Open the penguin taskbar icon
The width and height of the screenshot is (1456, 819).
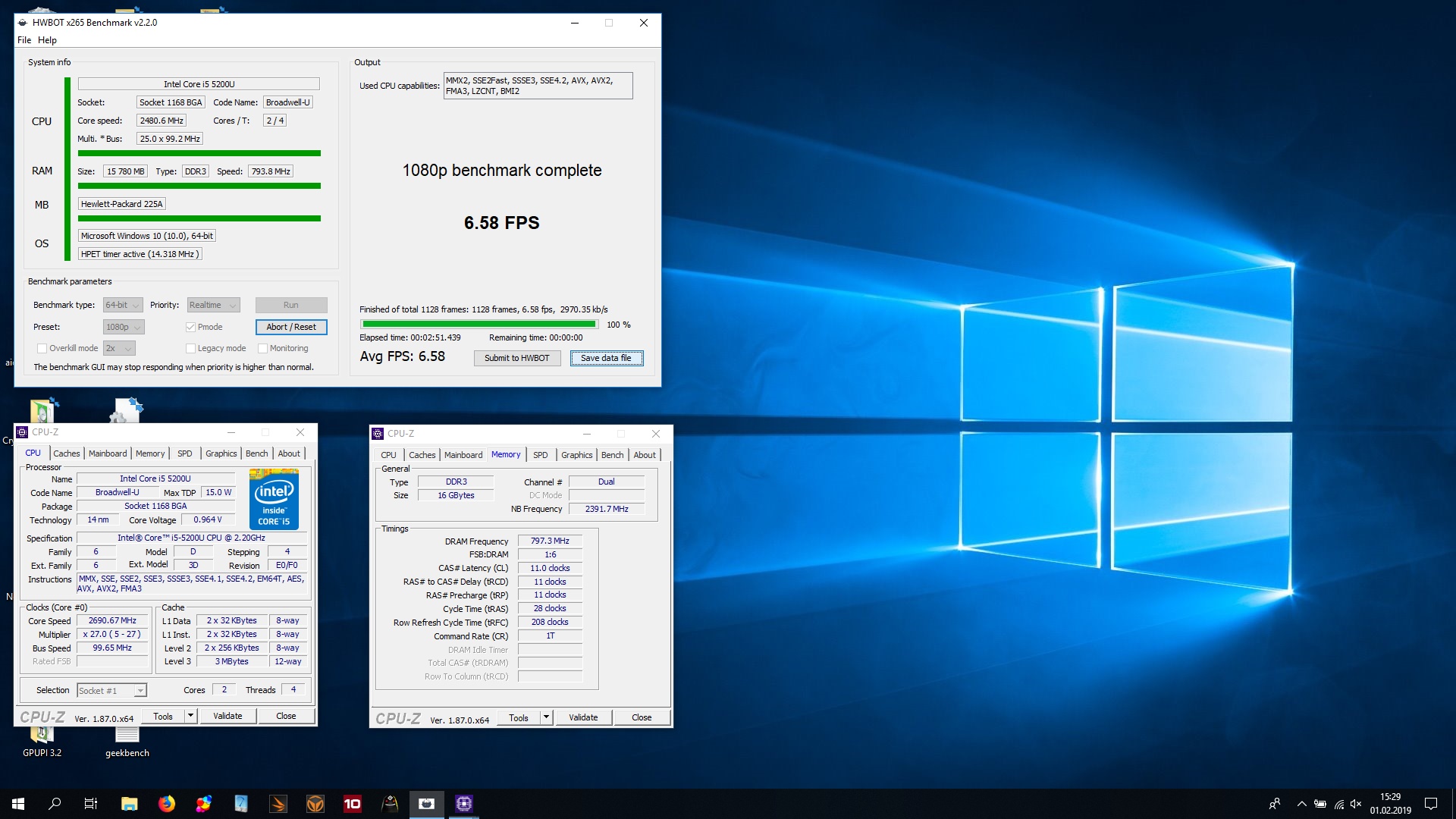click(389, 804)
